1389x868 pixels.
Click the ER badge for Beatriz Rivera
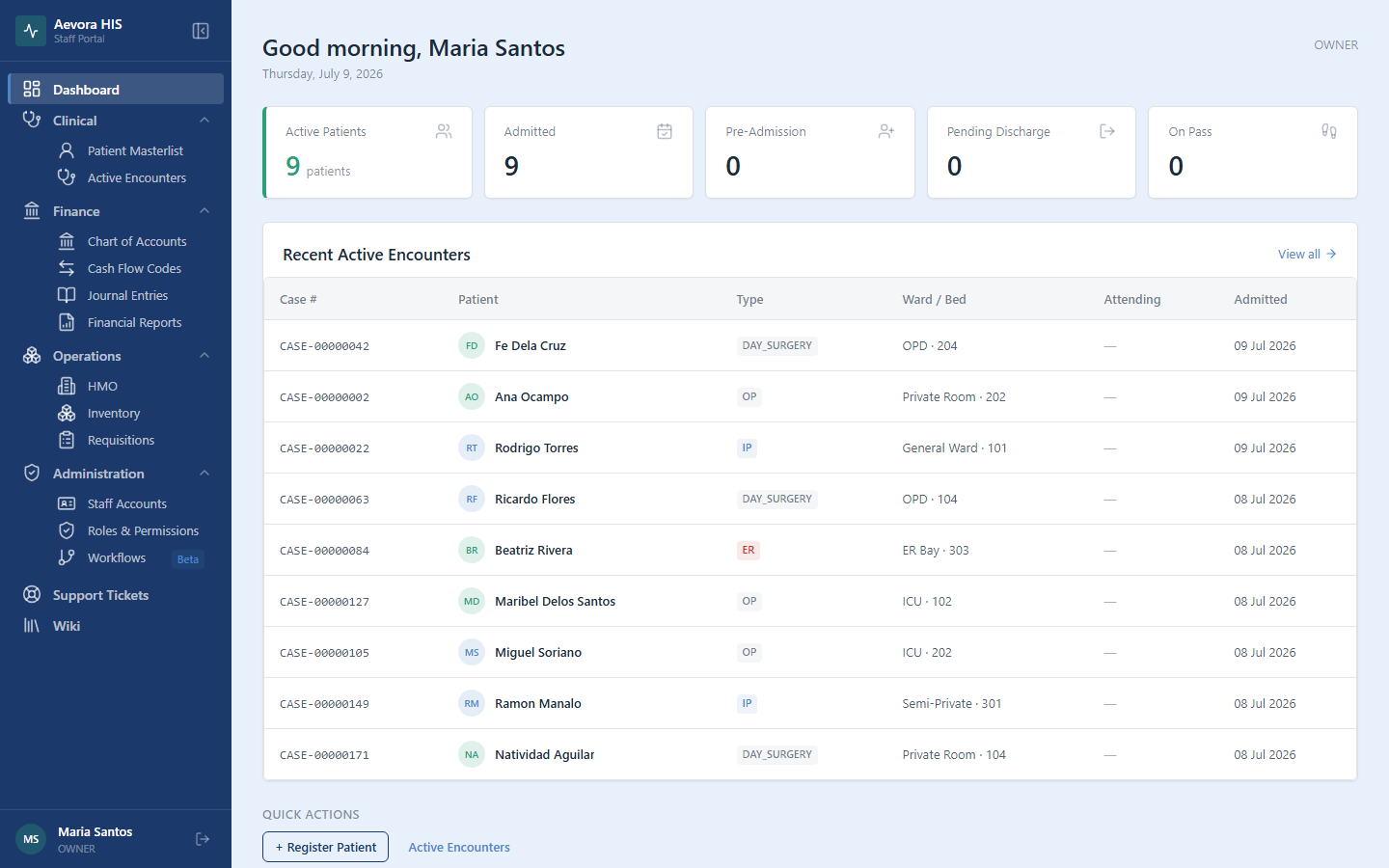[x=749, y=550]
